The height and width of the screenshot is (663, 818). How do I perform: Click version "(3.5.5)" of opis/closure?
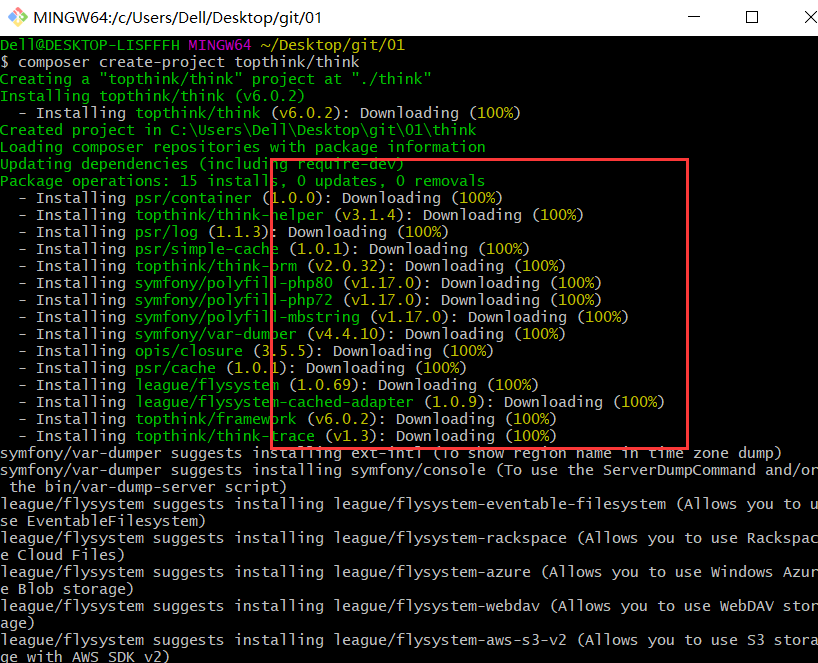click(283, 351)
